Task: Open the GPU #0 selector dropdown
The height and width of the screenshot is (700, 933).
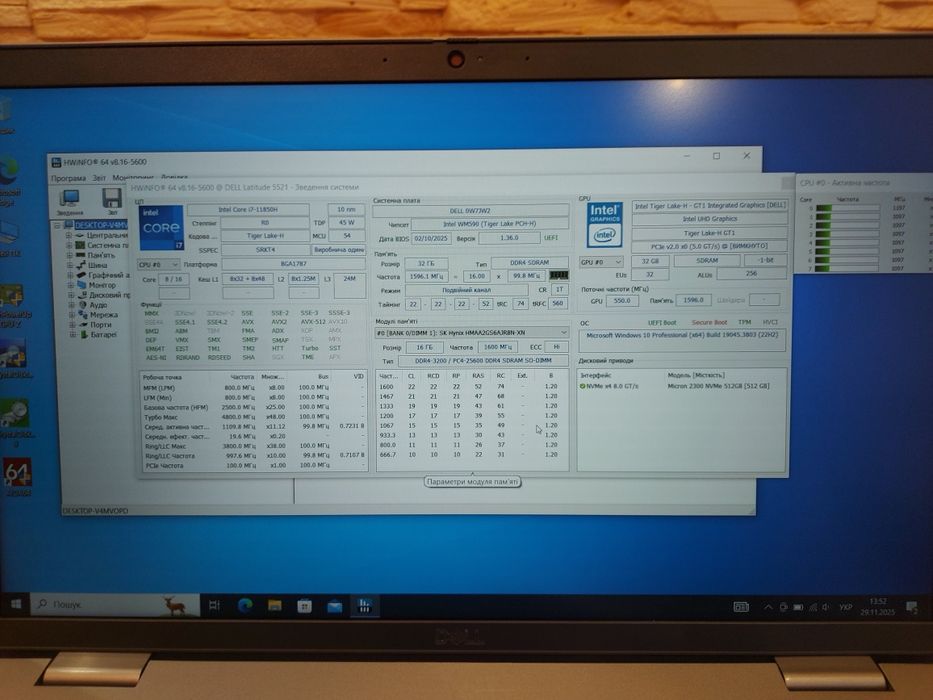Action: click(601, 262)
